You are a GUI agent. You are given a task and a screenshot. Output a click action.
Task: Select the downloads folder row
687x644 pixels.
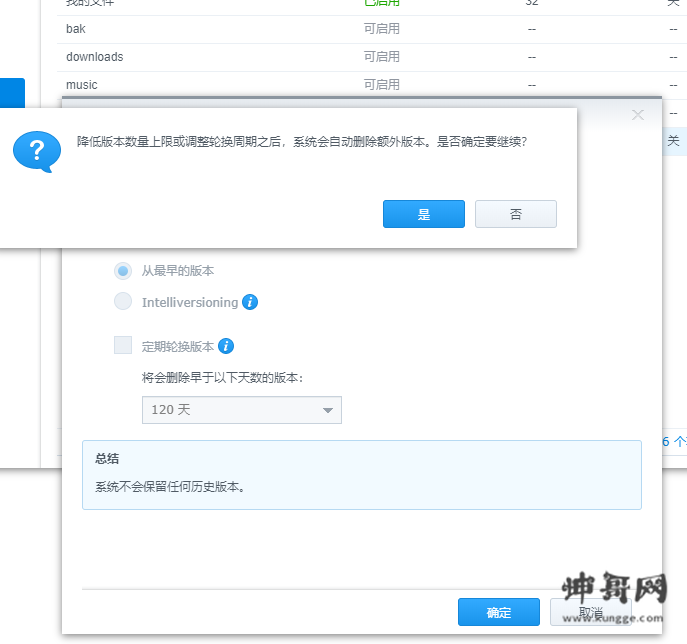point(372,57)
